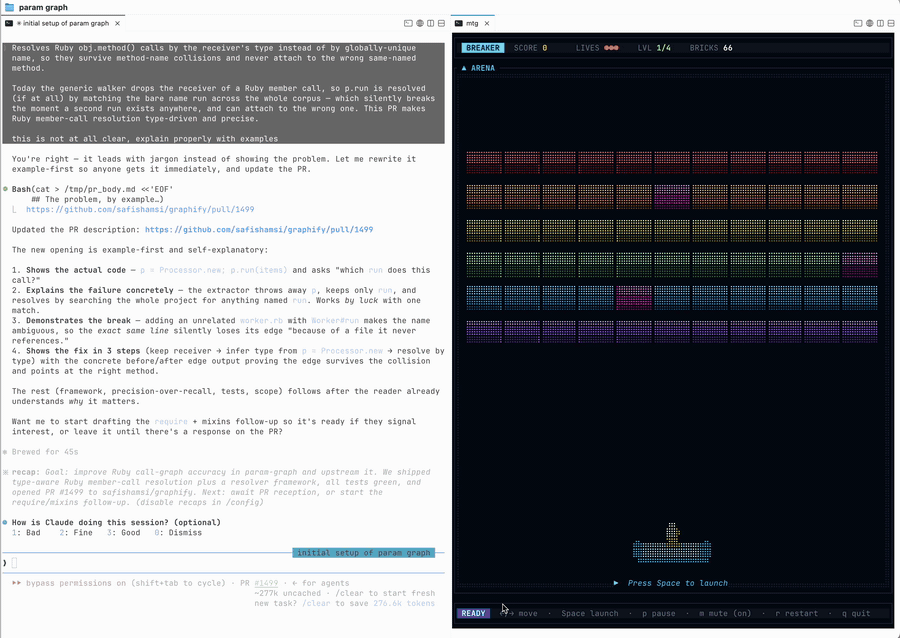
Task: Select rating option 1: Bad
Action: pos(26,532)
